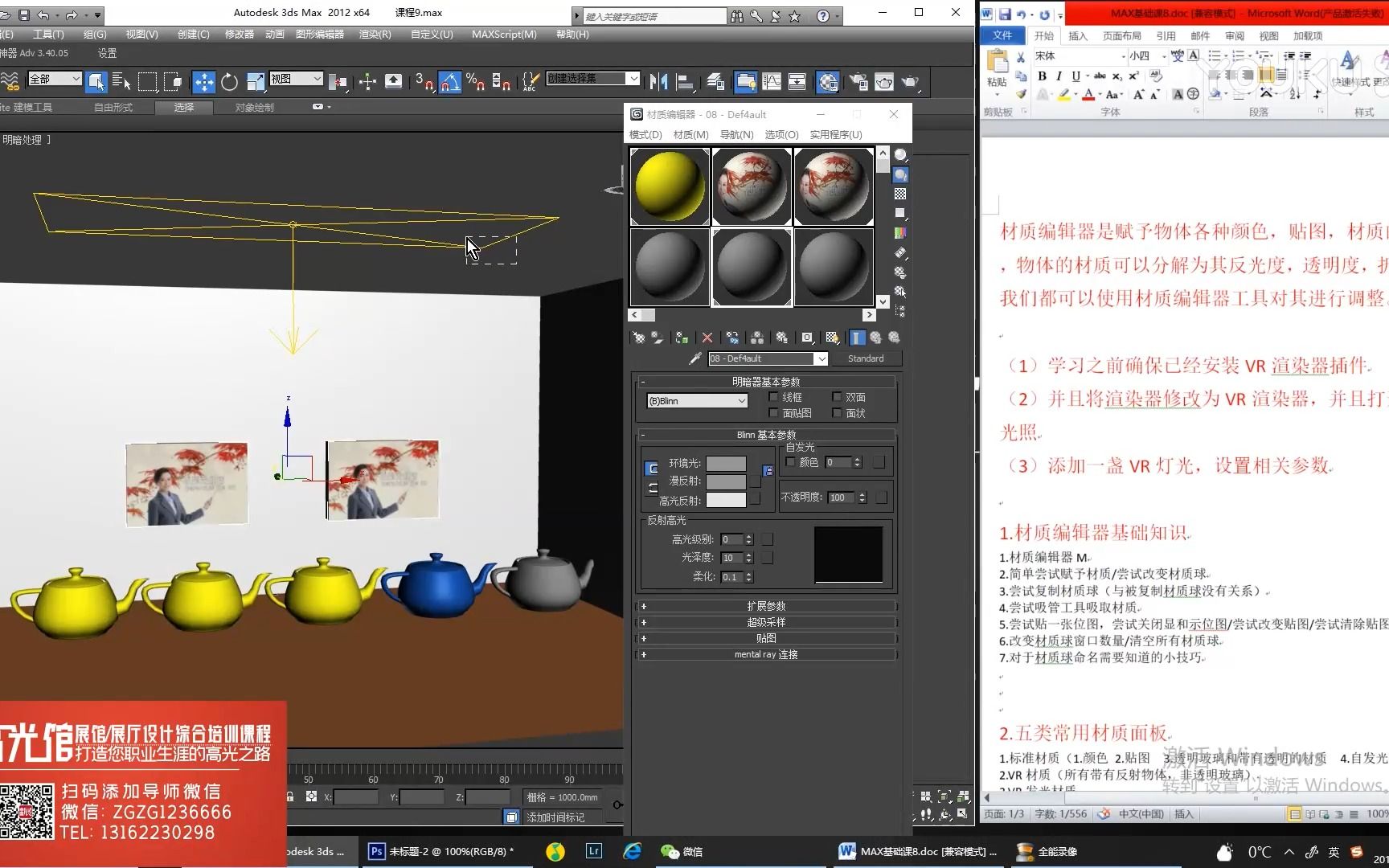Click the map button beside 不透明度
This screenshot has width=1389, height=868.
881,497
